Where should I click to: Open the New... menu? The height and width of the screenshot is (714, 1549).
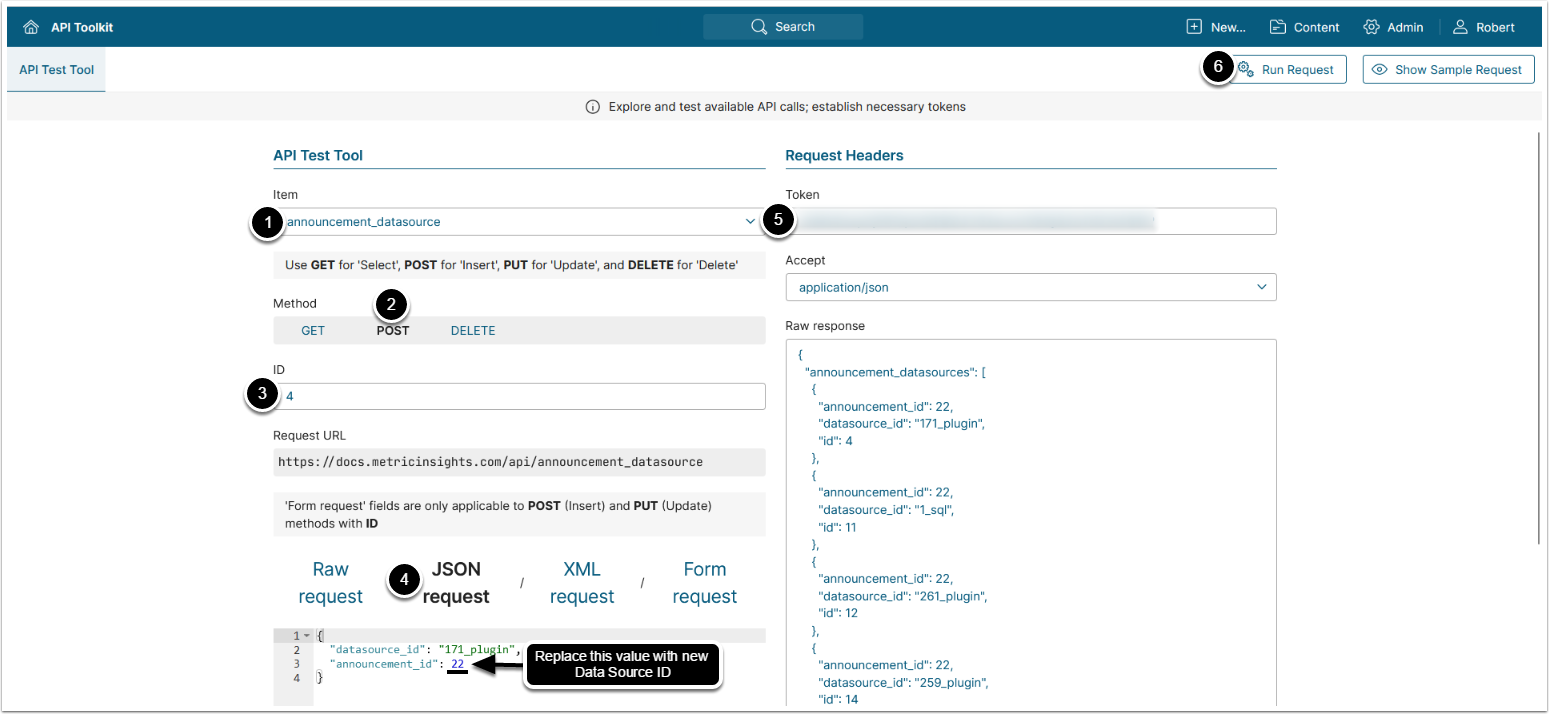[x=1216, y=27]
